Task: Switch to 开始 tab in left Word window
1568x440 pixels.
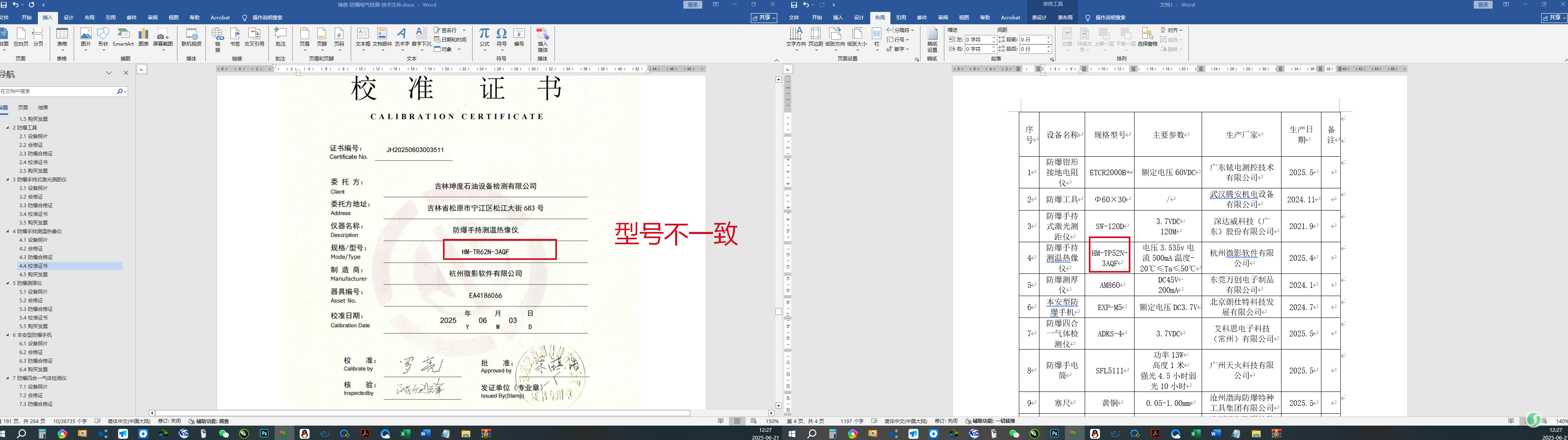Action: coord(27,18)
